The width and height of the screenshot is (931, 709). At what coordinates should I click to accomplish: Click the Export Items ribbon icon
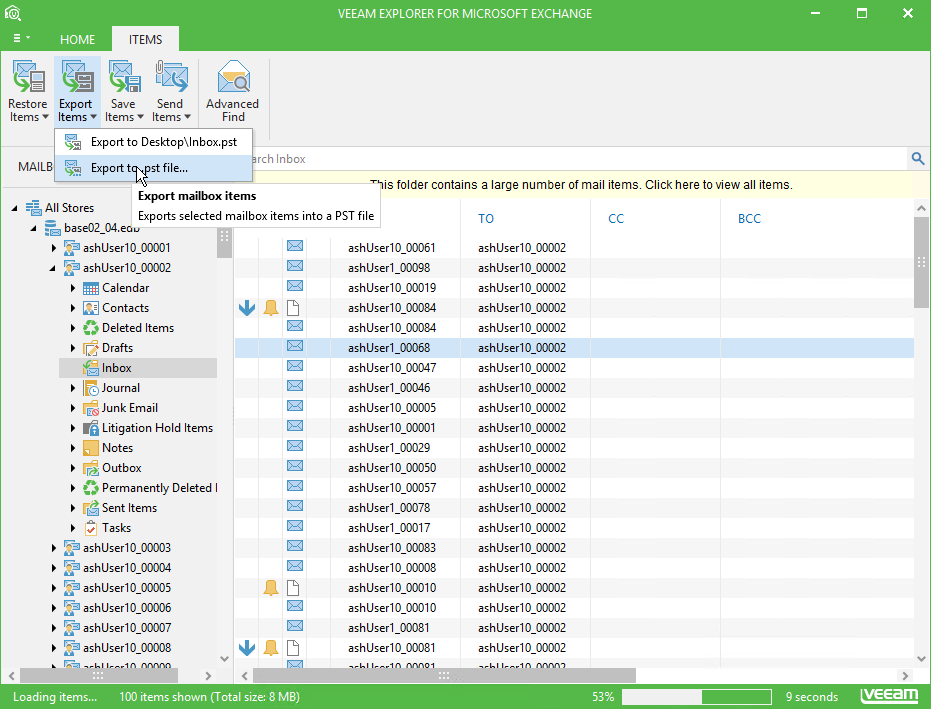click(77, 77)
